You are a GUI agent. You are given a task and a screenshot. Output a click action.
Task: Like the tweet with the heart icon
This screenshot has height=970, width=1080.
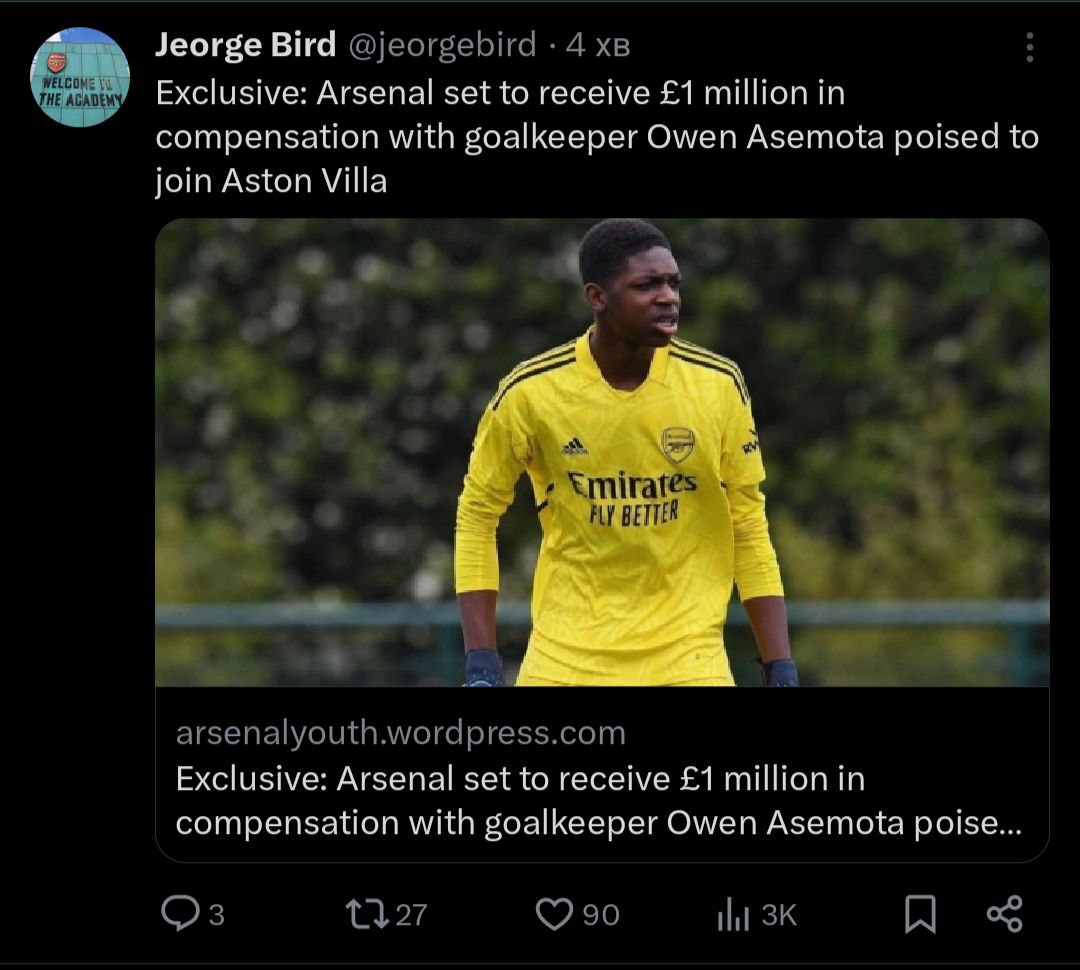pos(553,913)
